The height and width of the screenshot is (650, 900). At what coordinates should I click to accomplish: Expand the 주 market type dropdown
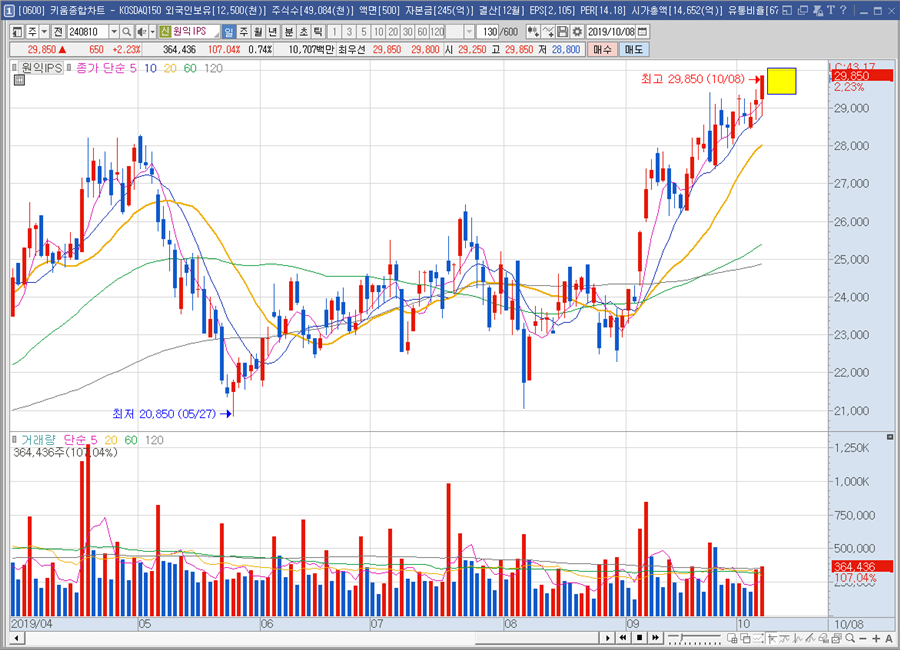click(x=44, y=32)
